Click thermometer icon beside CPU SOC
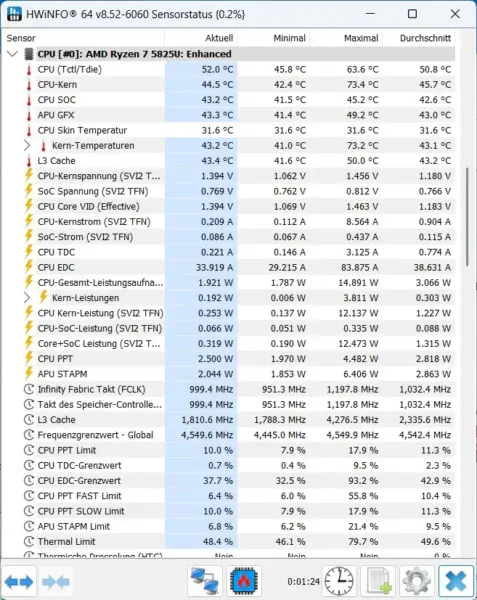The width and height of the screenshot is (477, 600). click(x=29, y=100)
